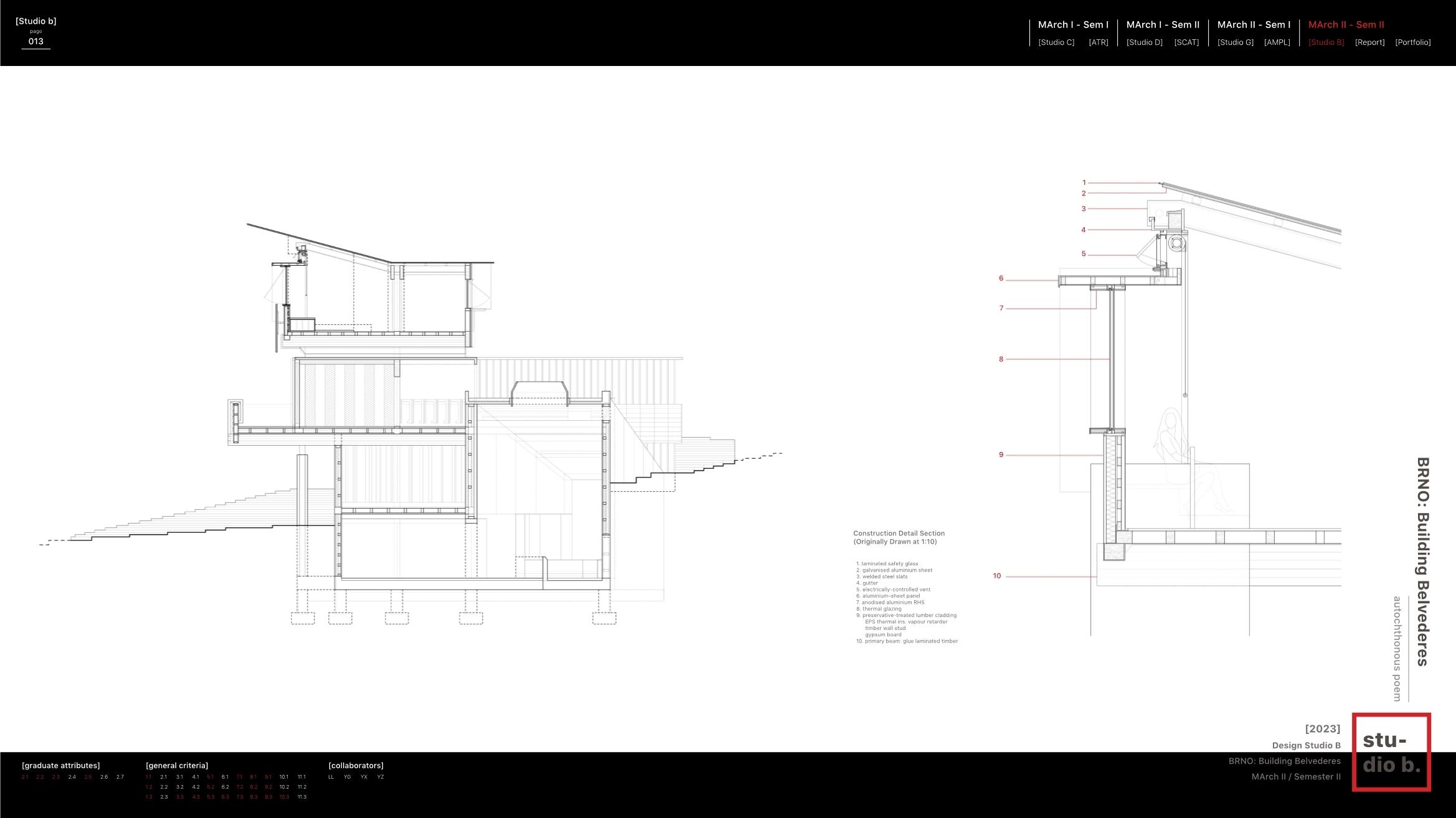Select MArch II - Sem I tab
The image size is (1456, 818).
point(1254,25)
